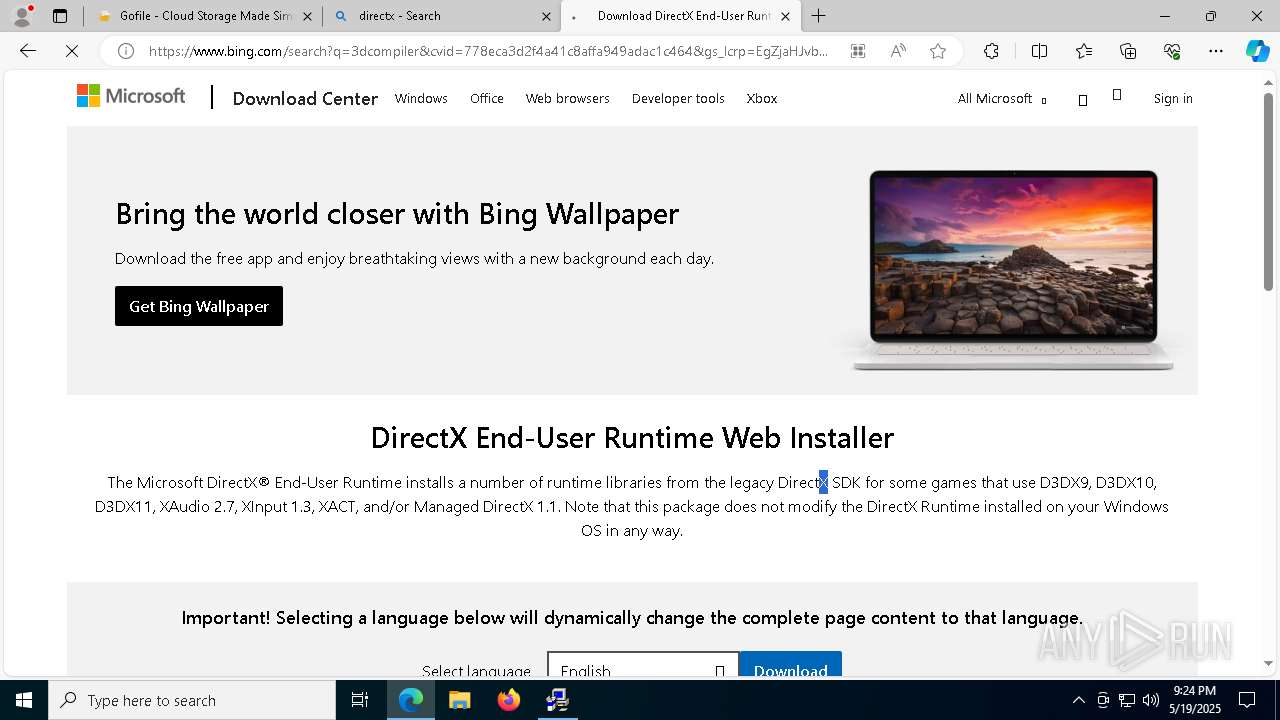The image size is (1280, 720).
Task: Open the apps available icon in address bar
Action: [858, 51]
